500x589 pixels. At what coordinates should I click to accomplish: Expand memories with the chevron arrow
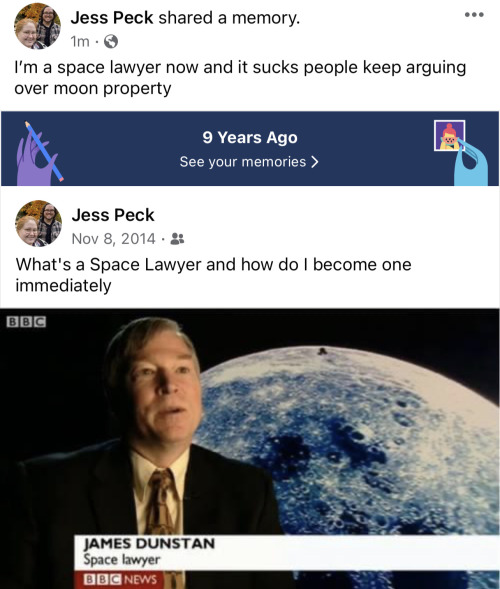point(315,162)
